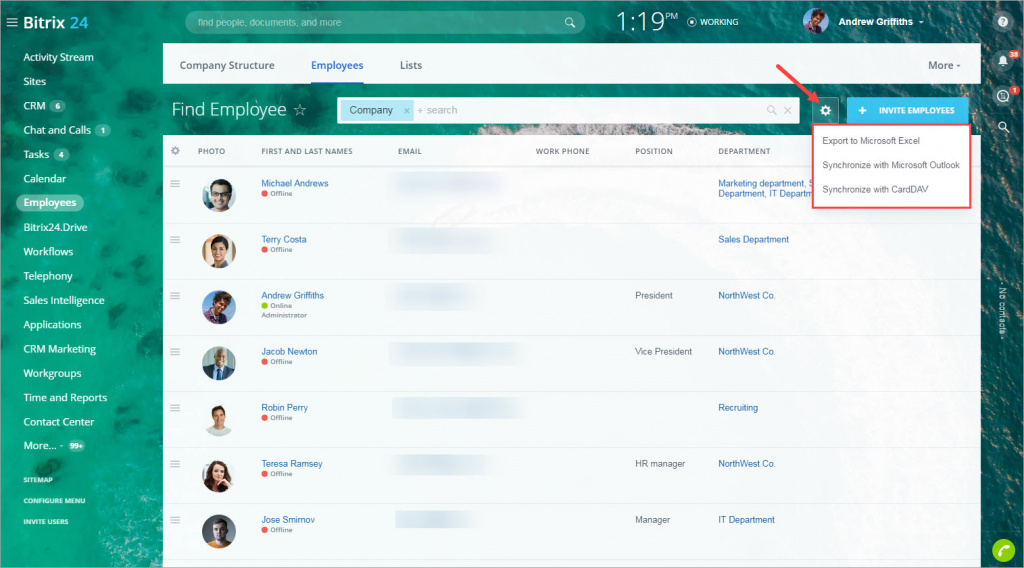Open row menu for Teresa Ramsey
This screenshot has width=1024, height=568.
click(x=175, y=464)
